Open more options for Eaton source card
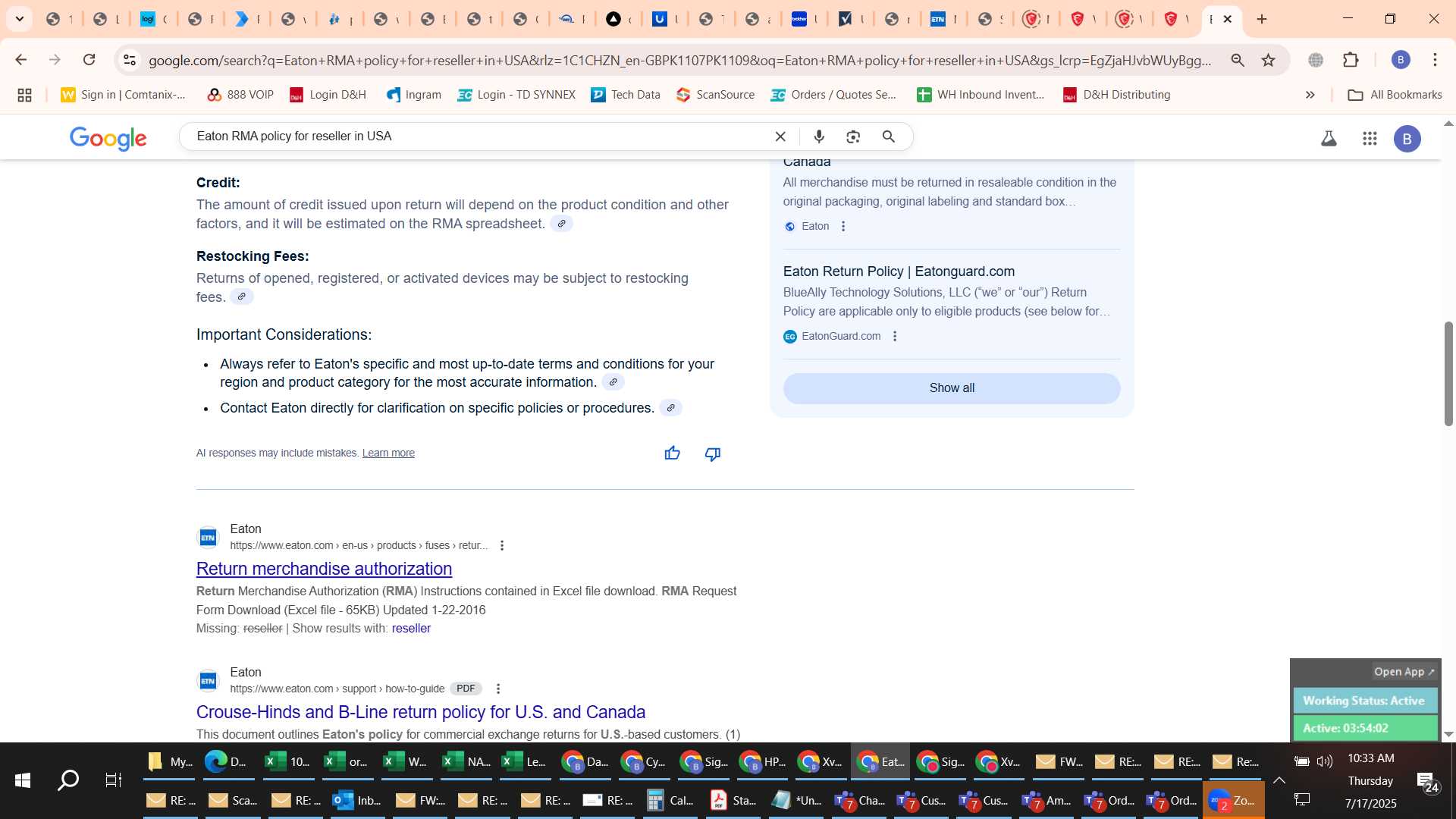This screenshot has width=1456, height=819. (843, 227)
